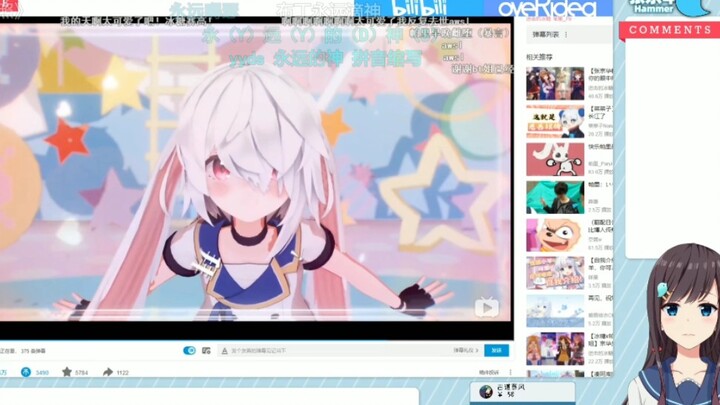This screenshot has width=720, height=405.
Task: Expand the 弹幕列表 panel header
Action: pos(569,34)
